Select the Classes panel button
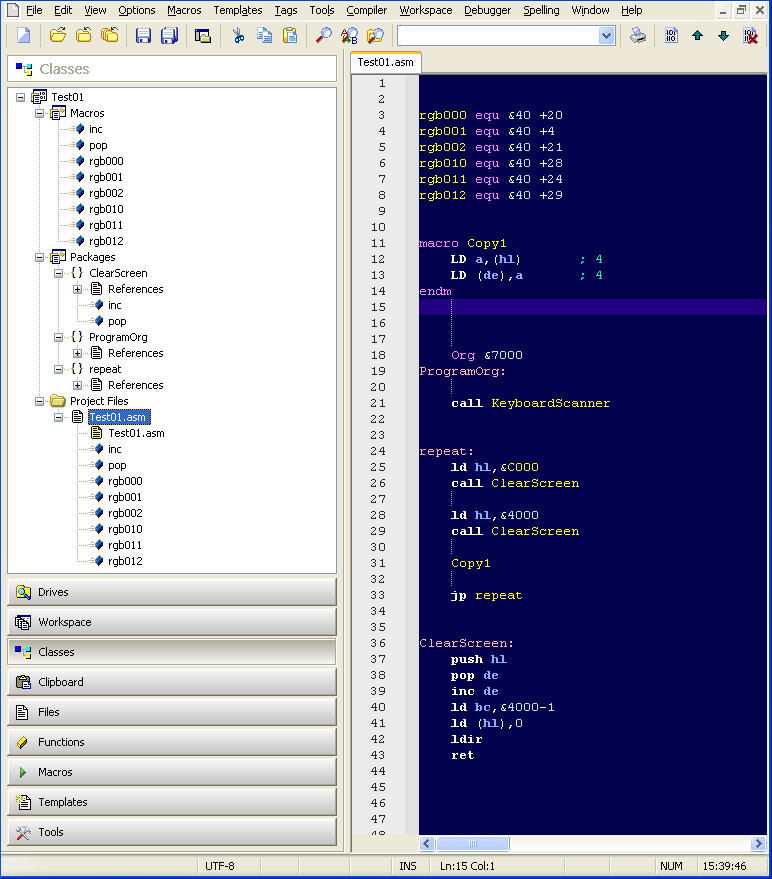 [x=172, y=652]
